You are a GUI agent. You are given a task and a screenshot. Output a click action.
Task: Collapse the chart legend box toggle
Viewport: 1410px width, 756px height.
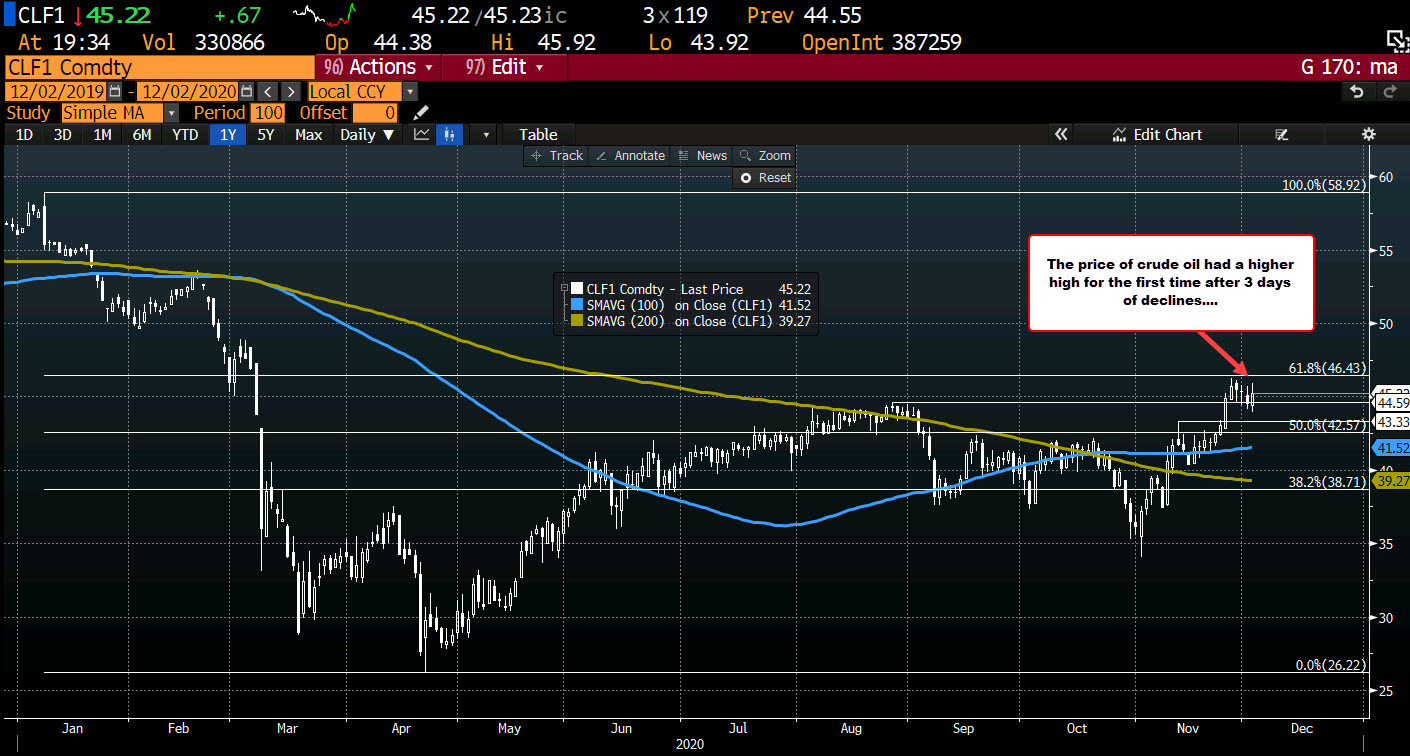point(566,287)
